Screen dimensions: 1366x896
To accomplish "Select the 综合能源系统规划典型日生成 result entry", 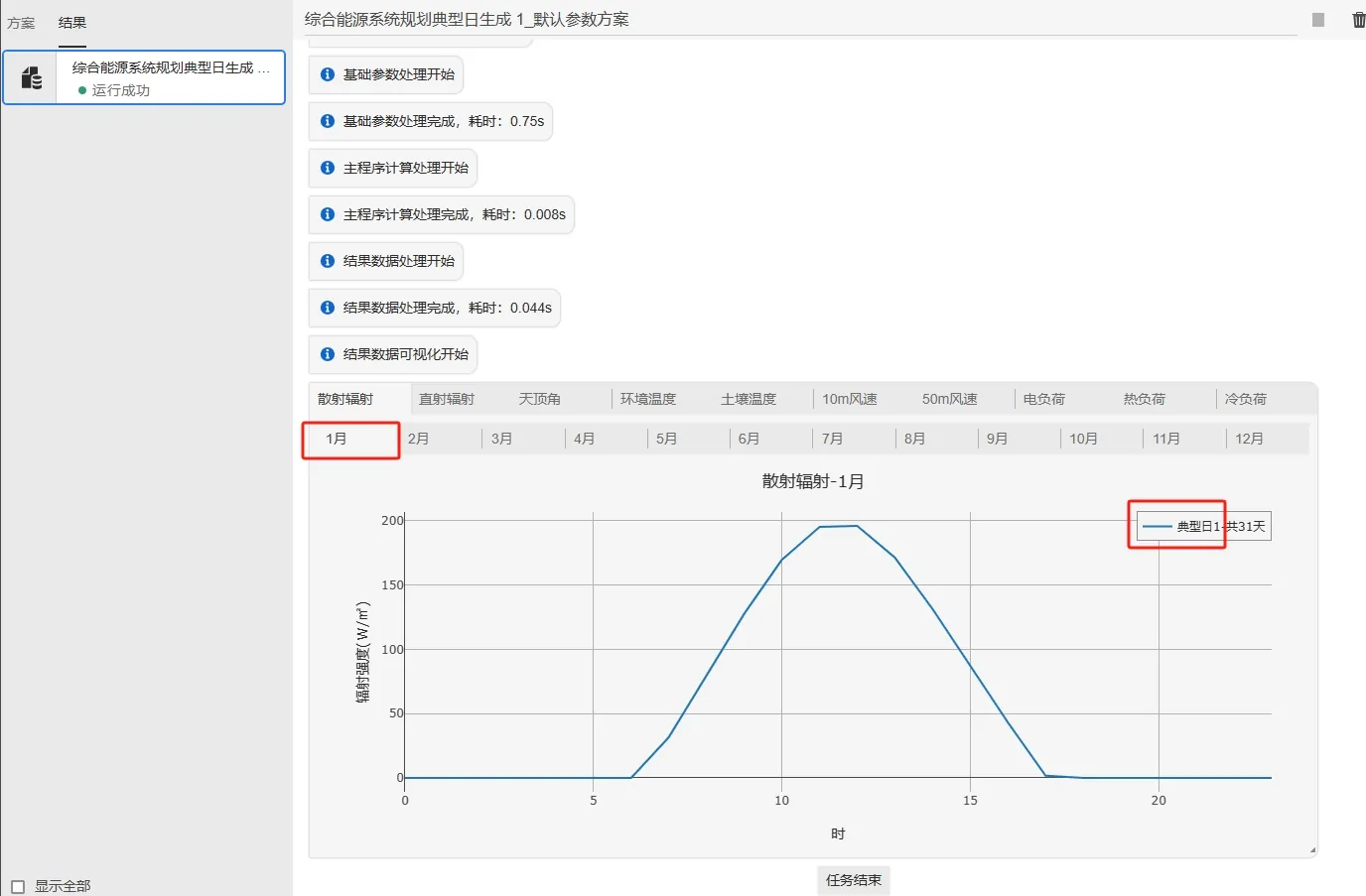I will coord(144,77).
